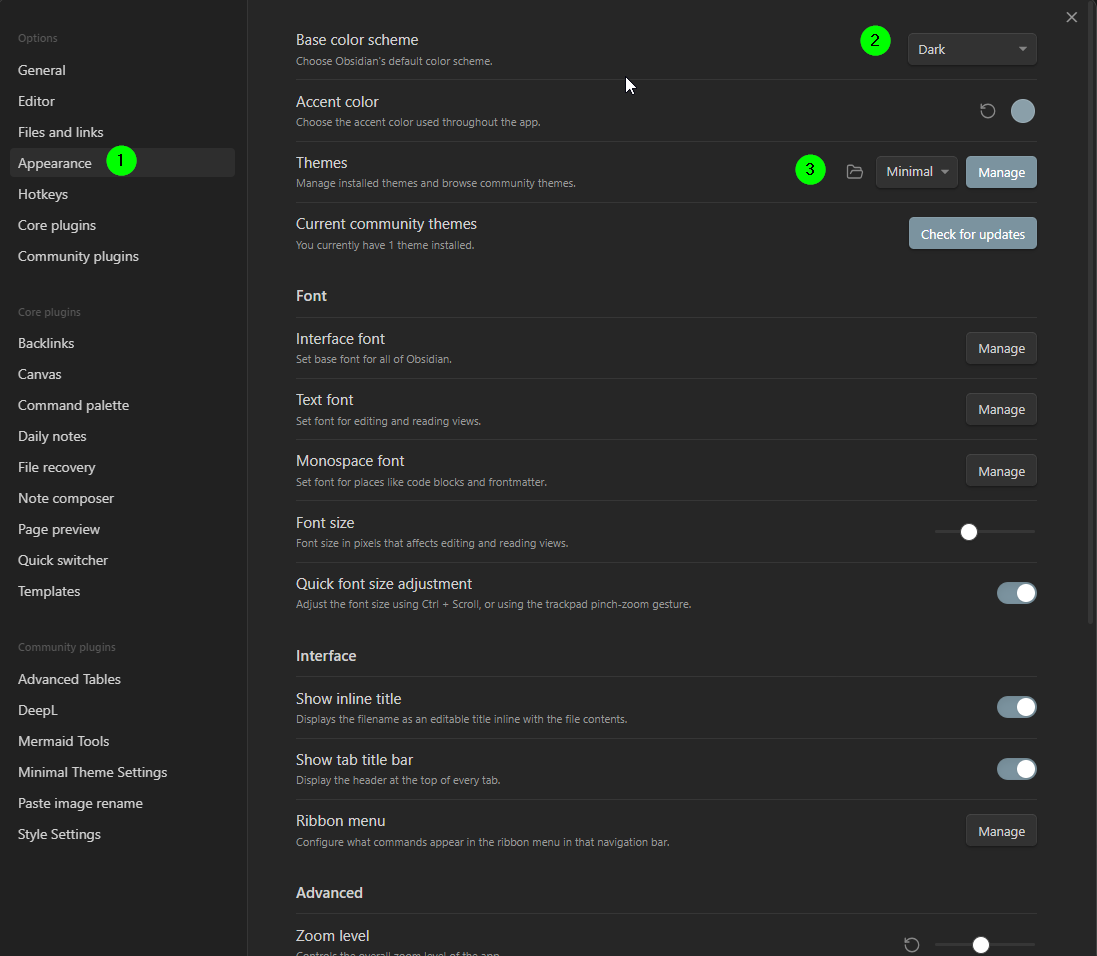Open Backlinks plugin settings
This screenshot has width=1097, height=956.
[x=122, y=343]
